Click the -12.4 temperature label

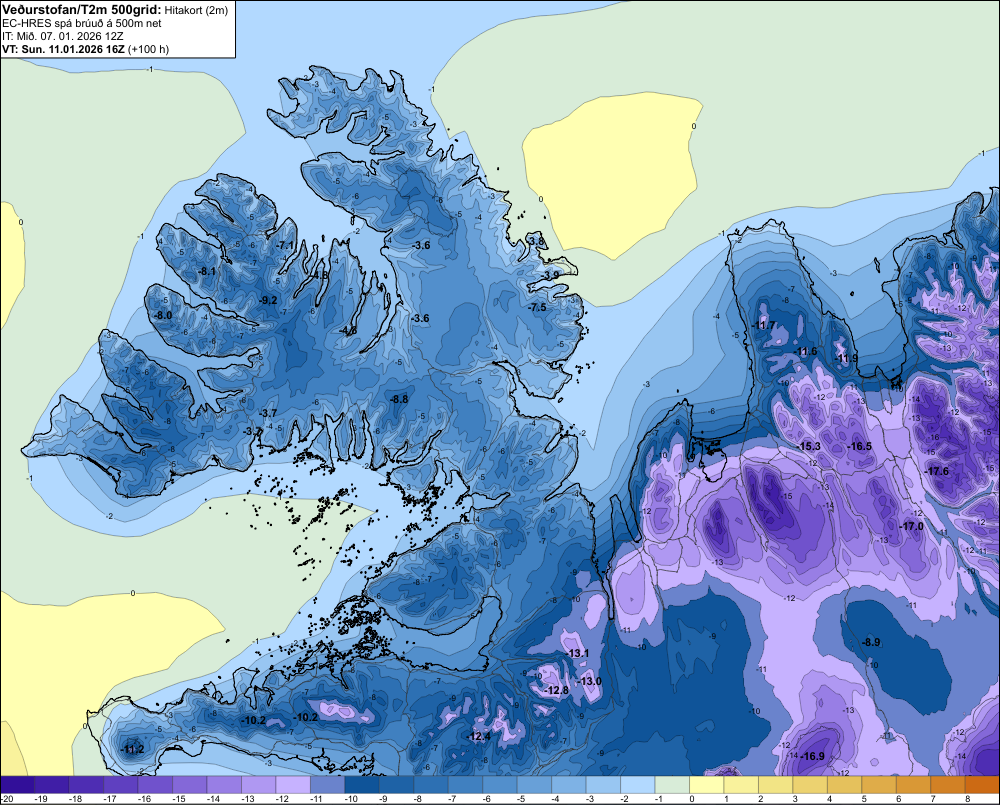(479, 736)
